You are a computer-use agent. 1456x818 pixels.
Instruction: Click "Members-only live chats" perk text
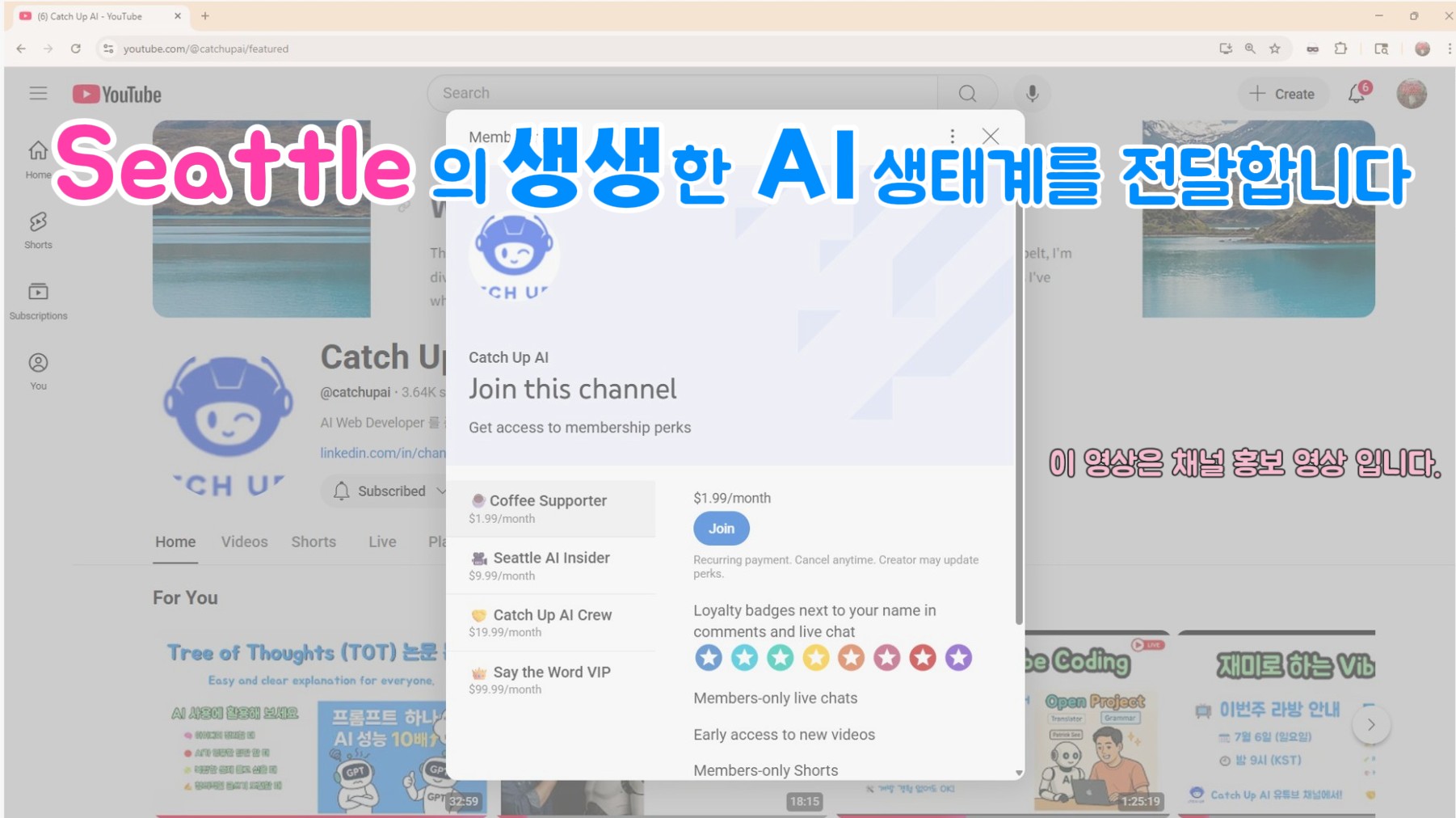(775, 698)
